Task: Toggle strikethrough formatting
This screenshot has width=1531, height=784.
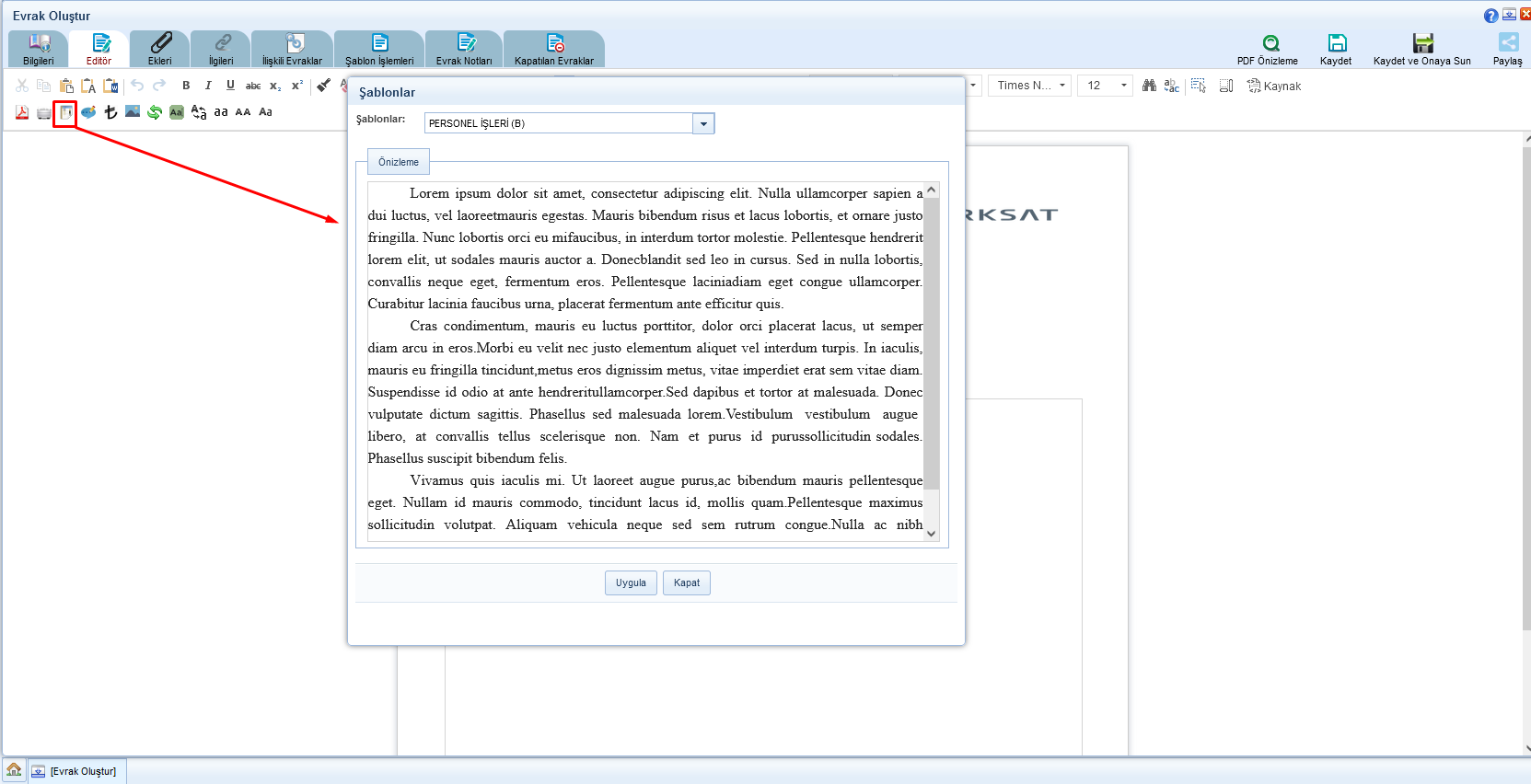Action: (253, 86)
